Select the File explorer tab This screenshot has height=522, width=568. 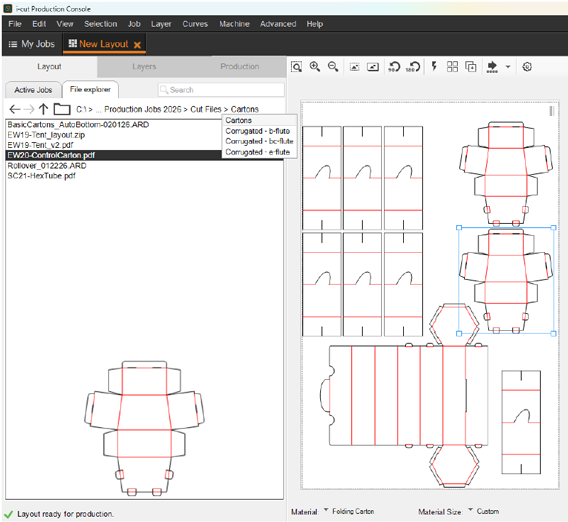[90, 89]
